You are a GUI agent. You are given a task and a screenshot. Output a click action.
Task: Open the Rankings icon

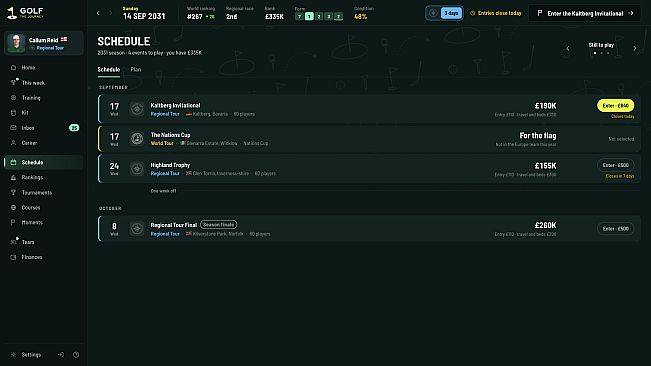[x=13, y=177]
